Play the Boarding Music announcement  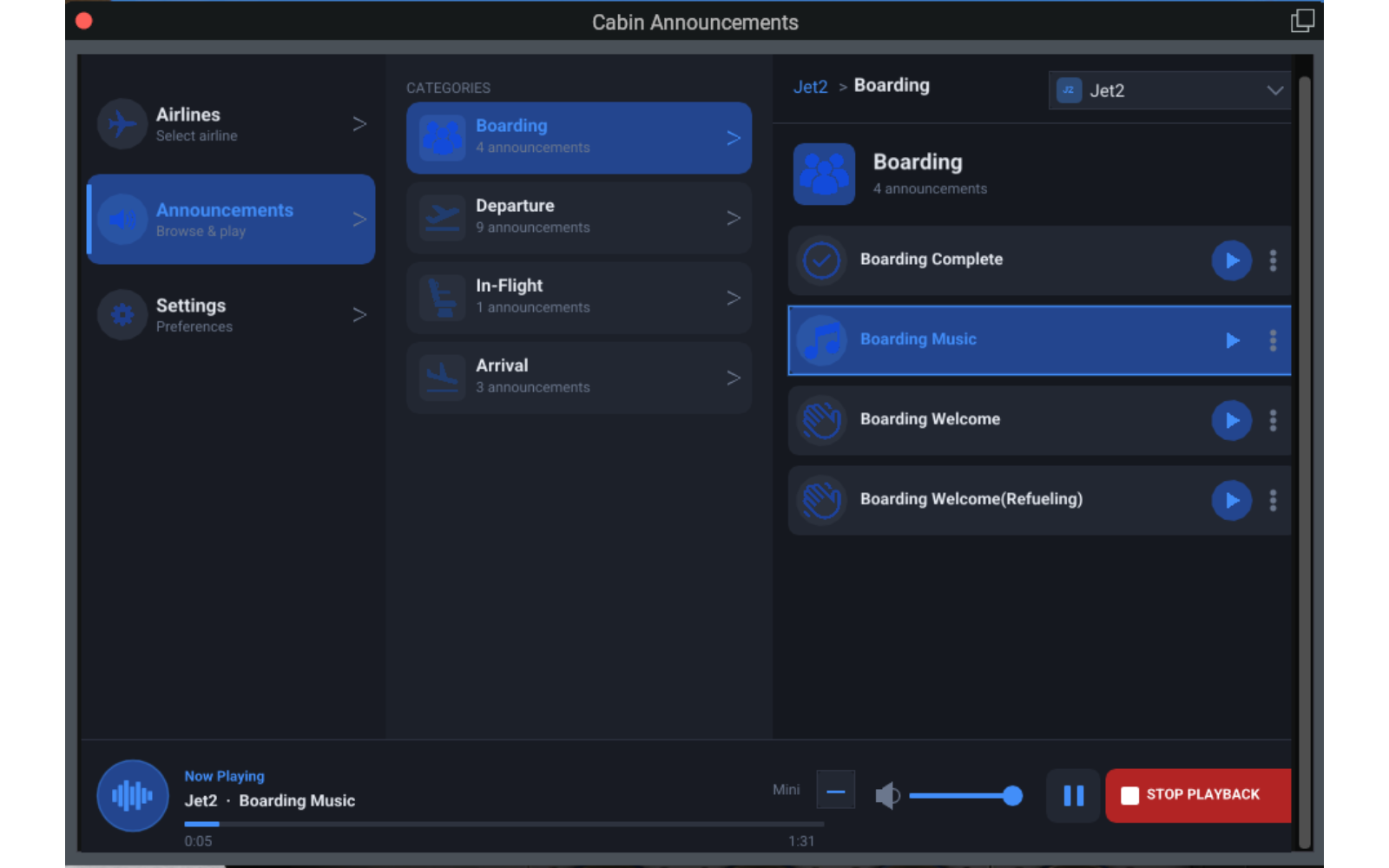pyautogui.click(x=1232, y=340)
